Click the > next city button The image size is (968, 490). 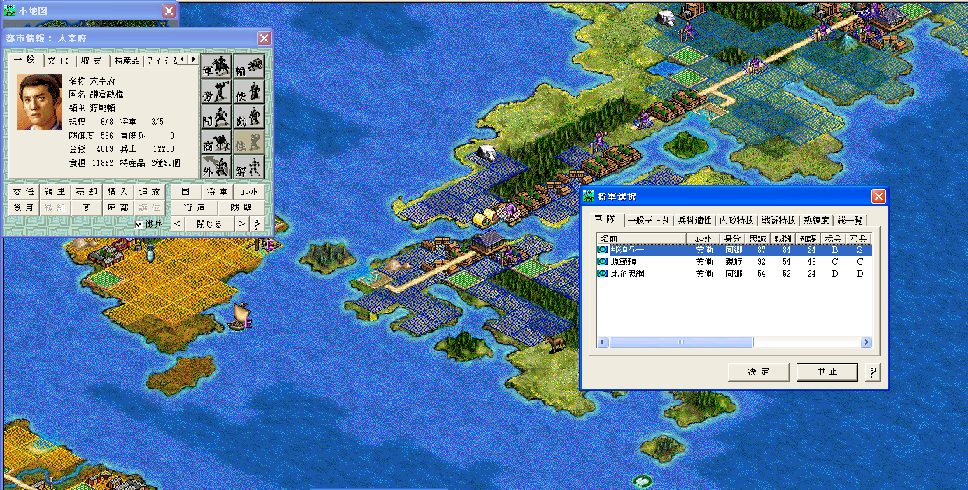(242, 224)
